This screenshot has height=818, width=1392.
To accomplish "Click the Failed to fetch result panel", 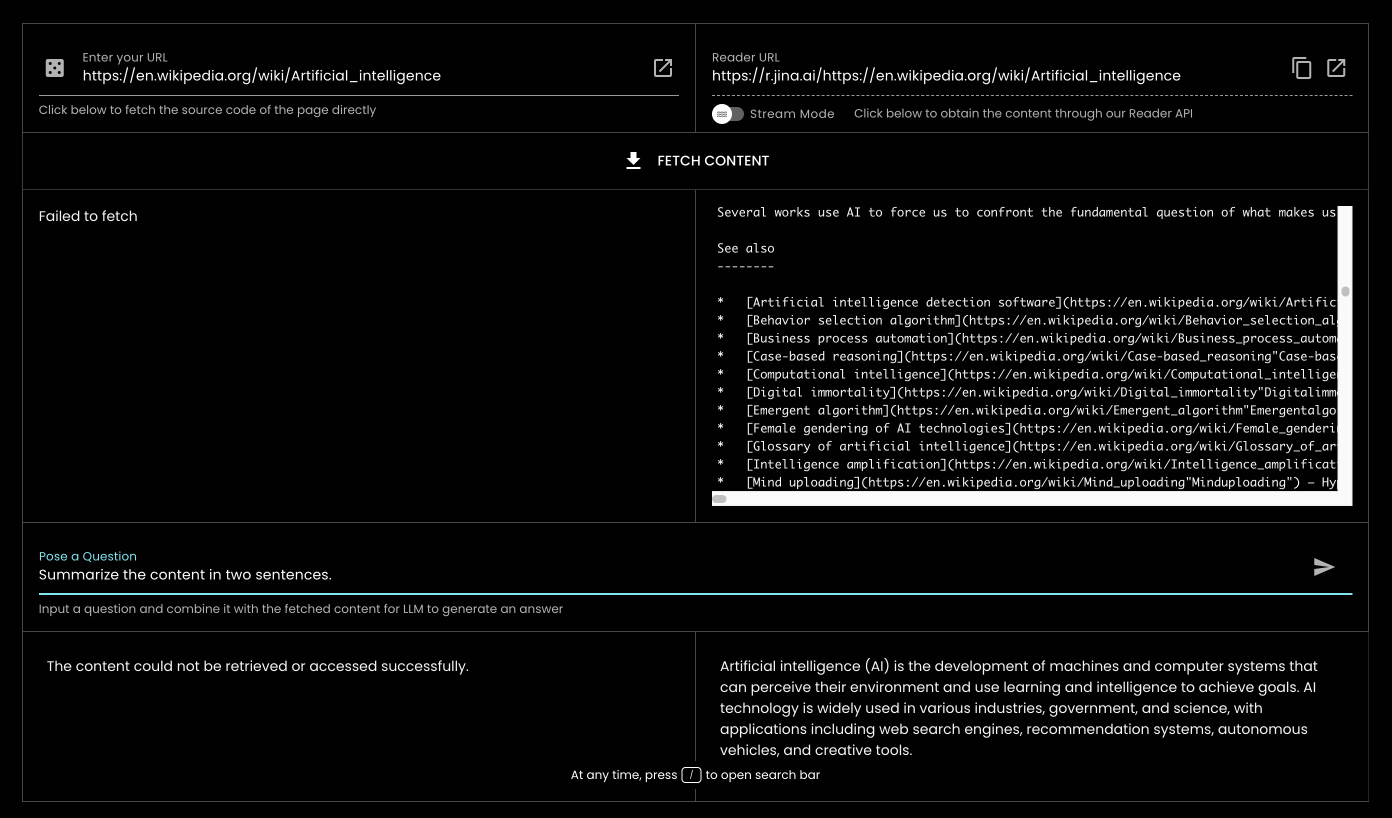I will (88, 216).
